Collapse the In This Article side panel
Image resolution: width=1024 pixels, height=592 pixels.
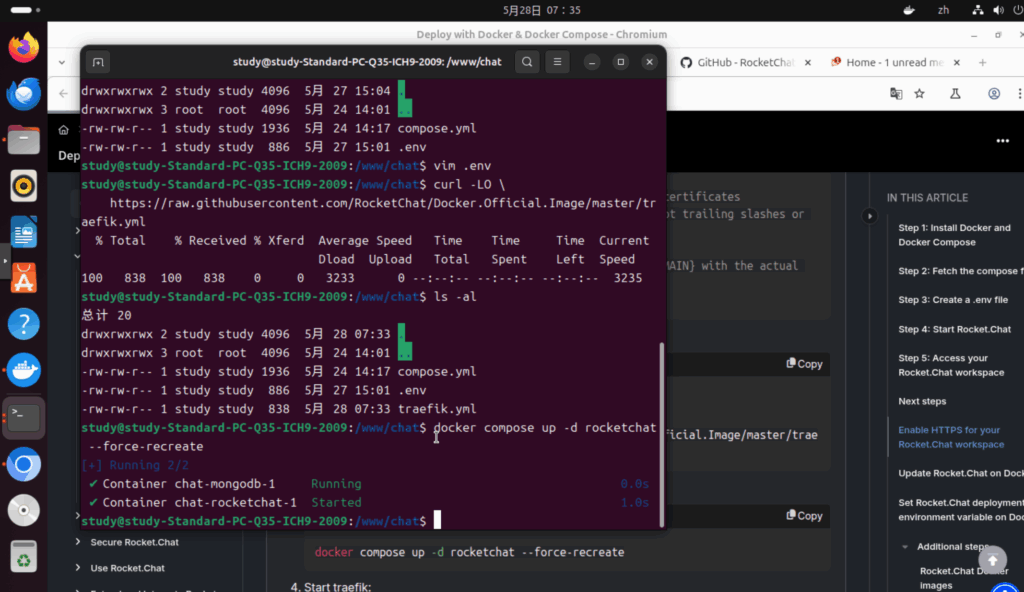coord(869,216)
